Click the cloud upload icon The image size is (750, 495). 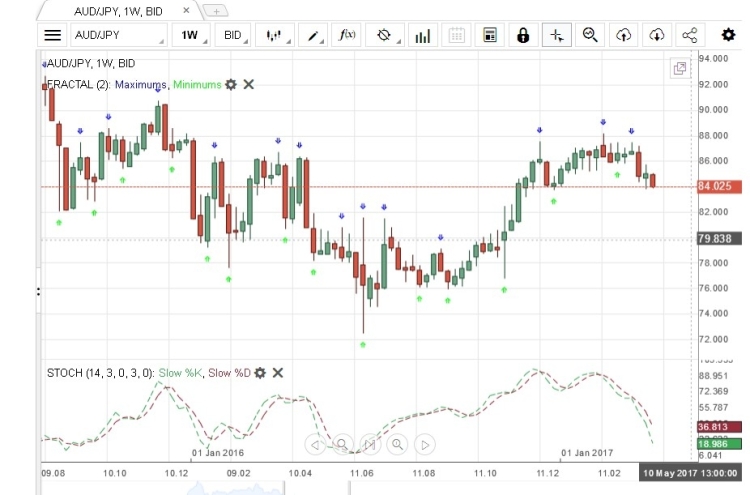[623, 35]
